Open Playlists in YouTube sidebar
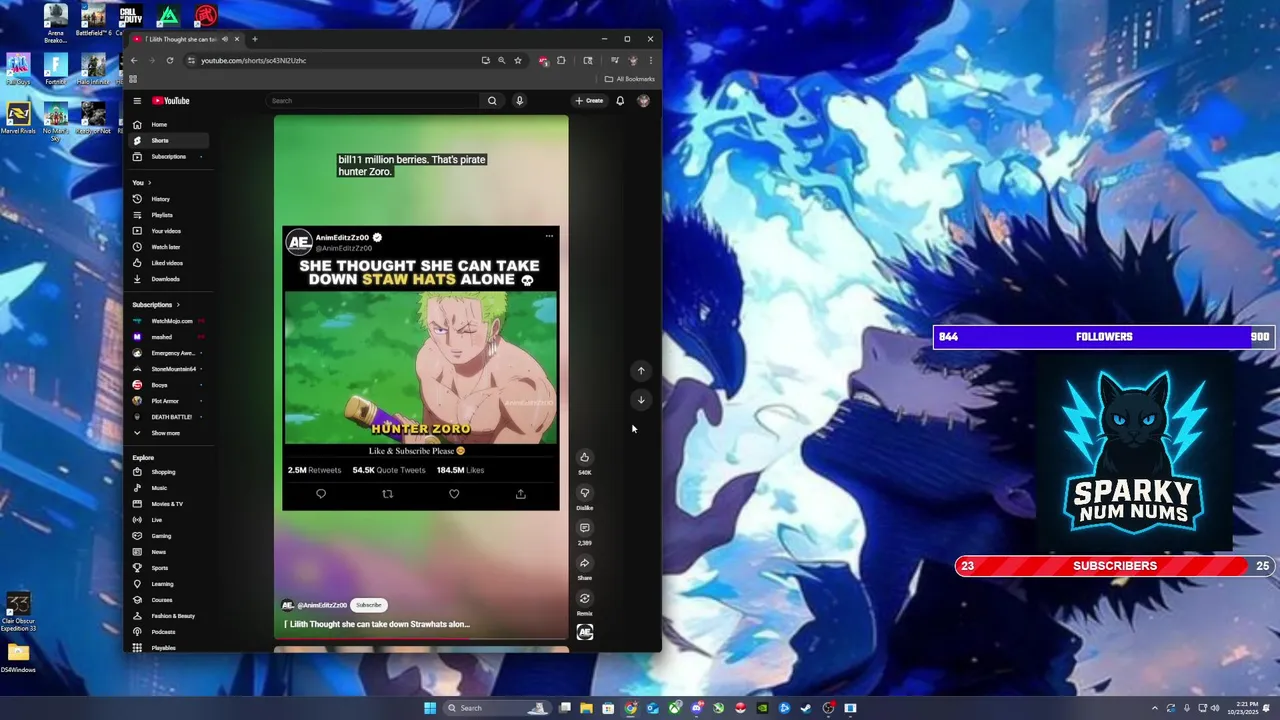This screenshot has width=1280, height=720. coord(168,215)
